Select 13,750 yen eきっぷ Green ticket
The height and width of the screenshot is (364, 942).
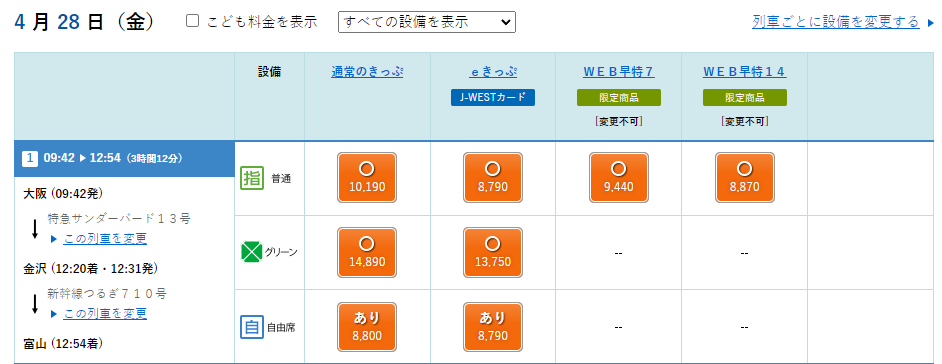tap(493, 252)
